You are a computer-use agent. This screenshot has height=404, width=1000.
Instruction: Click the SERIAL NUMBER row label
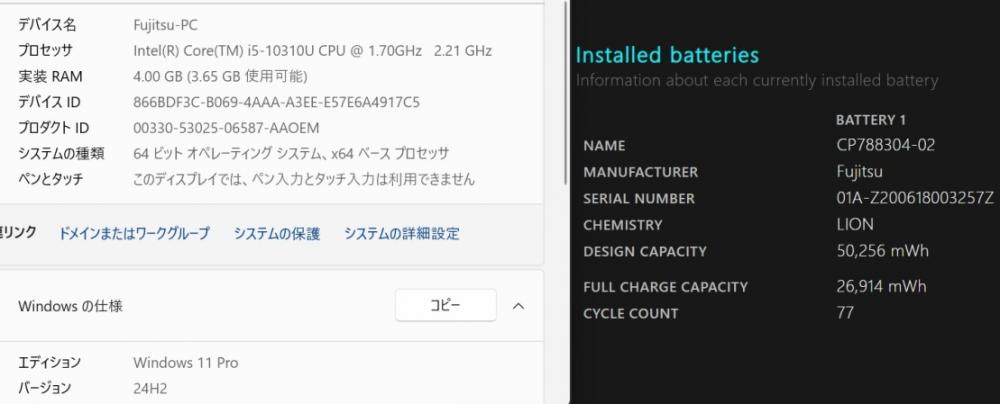pos(639,199)
